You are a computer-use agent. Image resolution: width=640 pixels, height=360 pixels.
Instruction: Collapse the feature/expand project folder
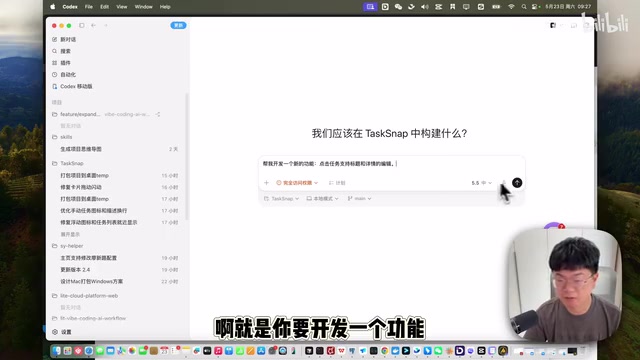point(55,114)
